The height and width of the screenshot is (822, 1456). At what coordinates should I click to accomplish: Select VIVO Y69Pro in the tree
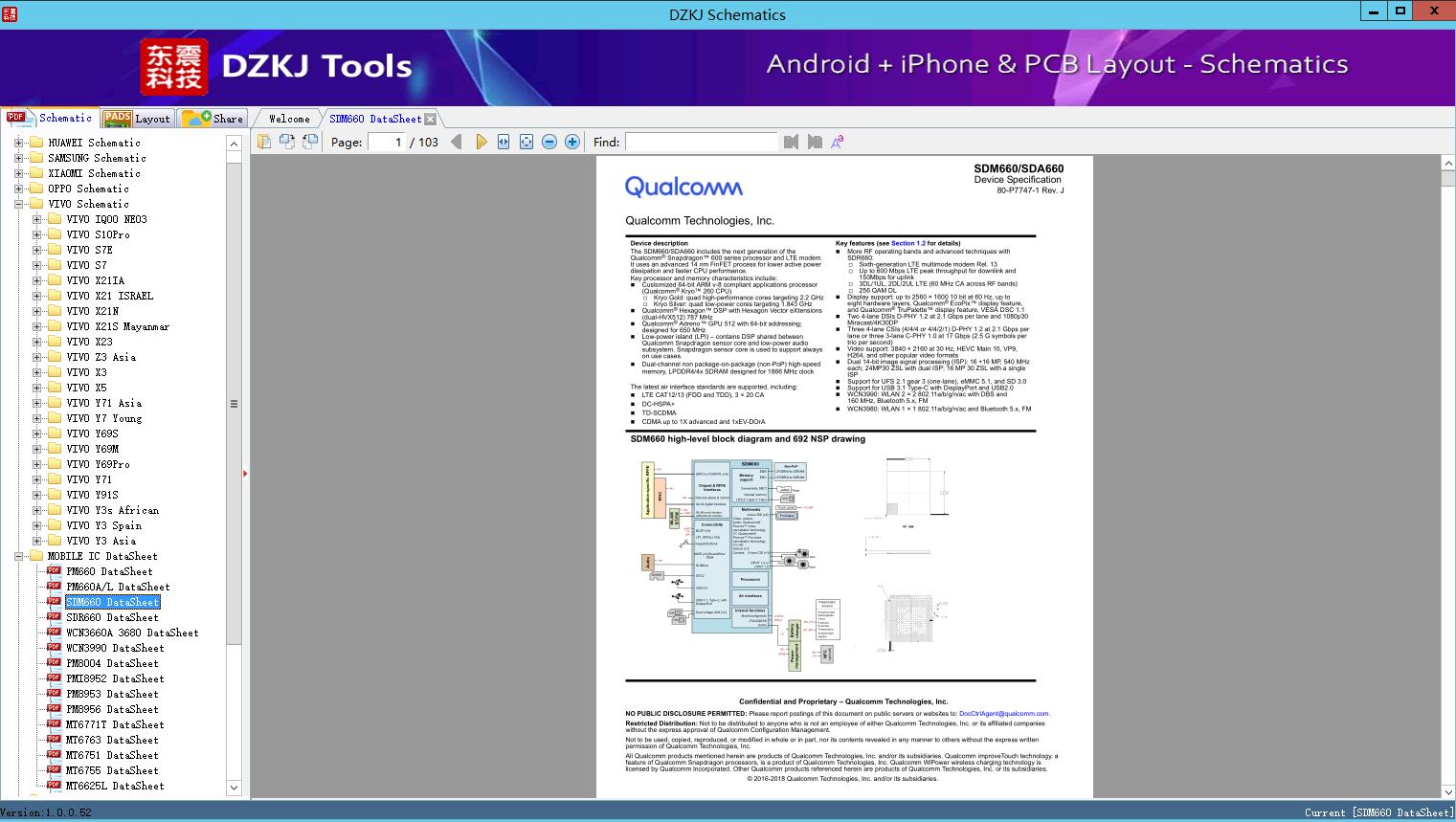coord(98,464)
